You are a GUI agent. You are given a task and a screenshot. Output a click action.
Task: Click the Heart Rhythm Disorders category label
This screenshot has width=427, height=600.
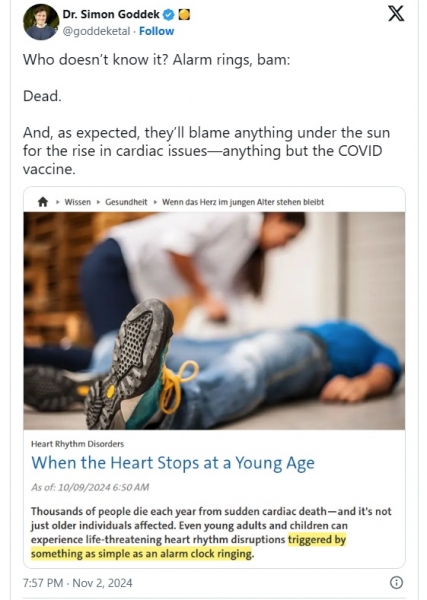coord(77,444)
